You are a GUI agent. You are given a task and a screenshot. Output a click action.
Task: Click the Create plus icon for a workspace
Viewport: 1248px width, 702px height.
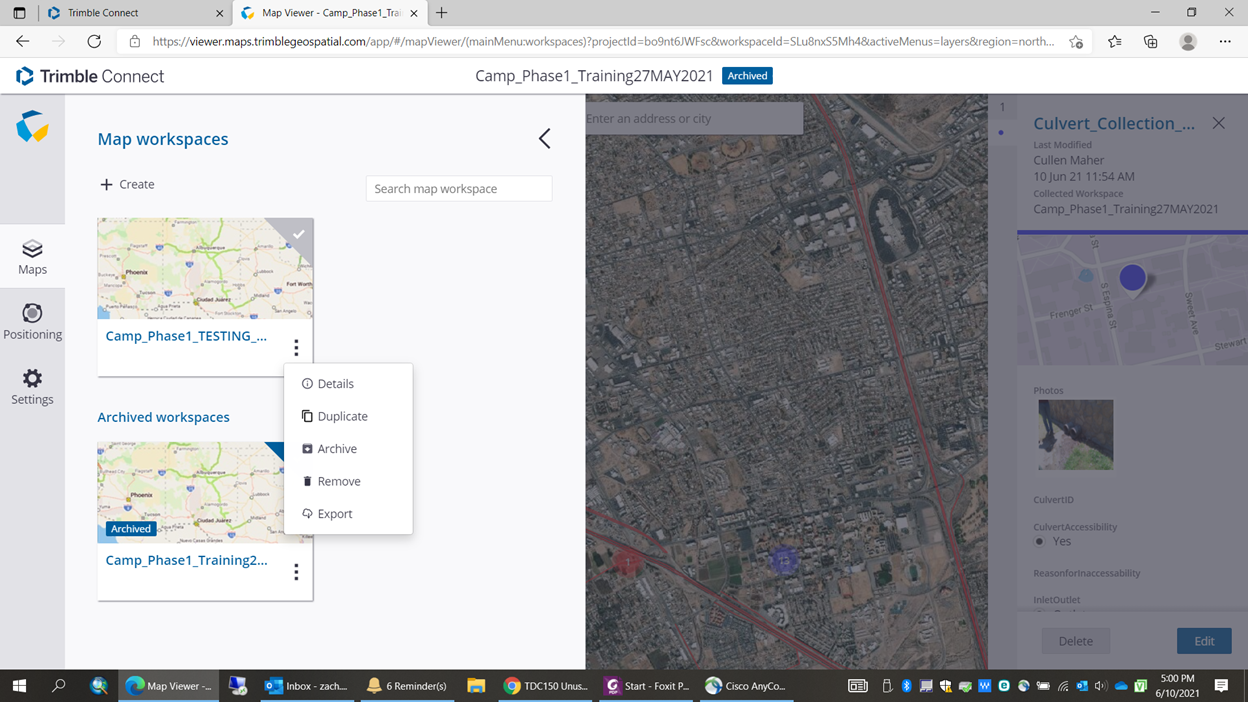coord(106,184)
